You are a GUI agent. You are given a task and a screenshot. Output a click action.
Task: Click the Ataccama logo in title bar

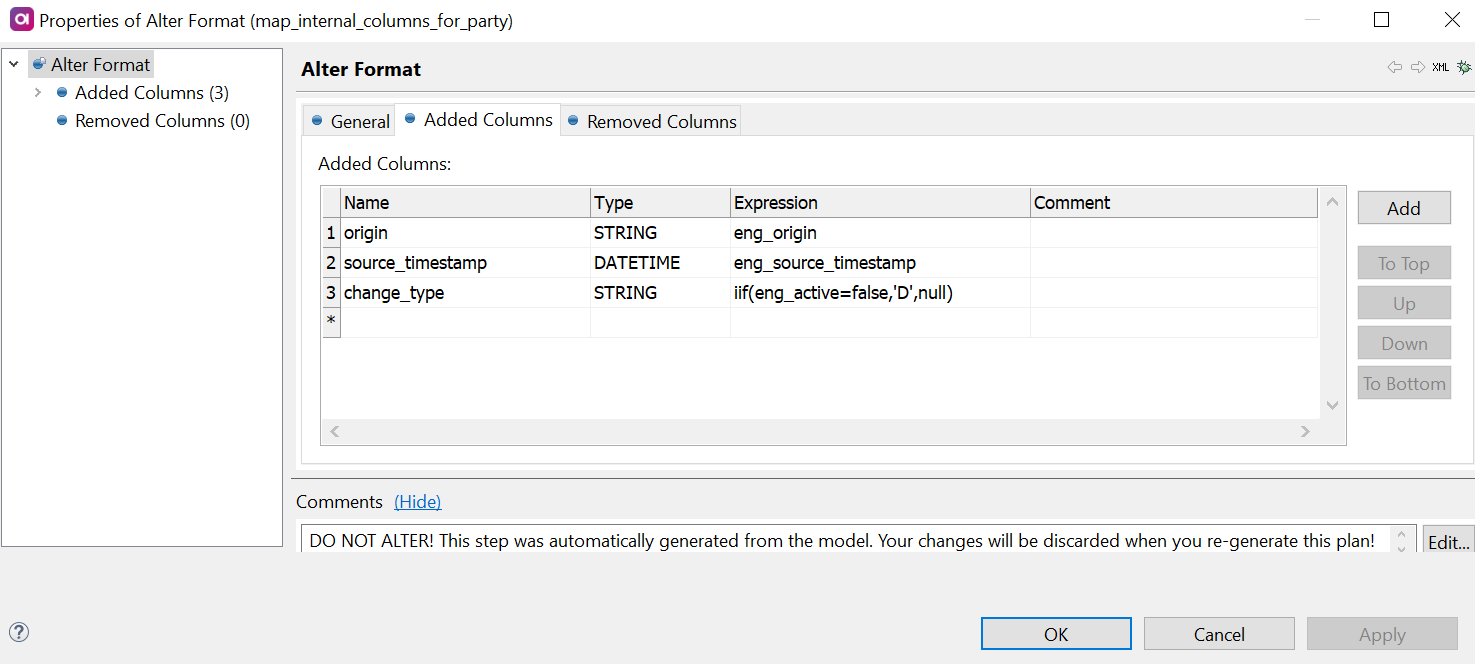coord(20,20)
